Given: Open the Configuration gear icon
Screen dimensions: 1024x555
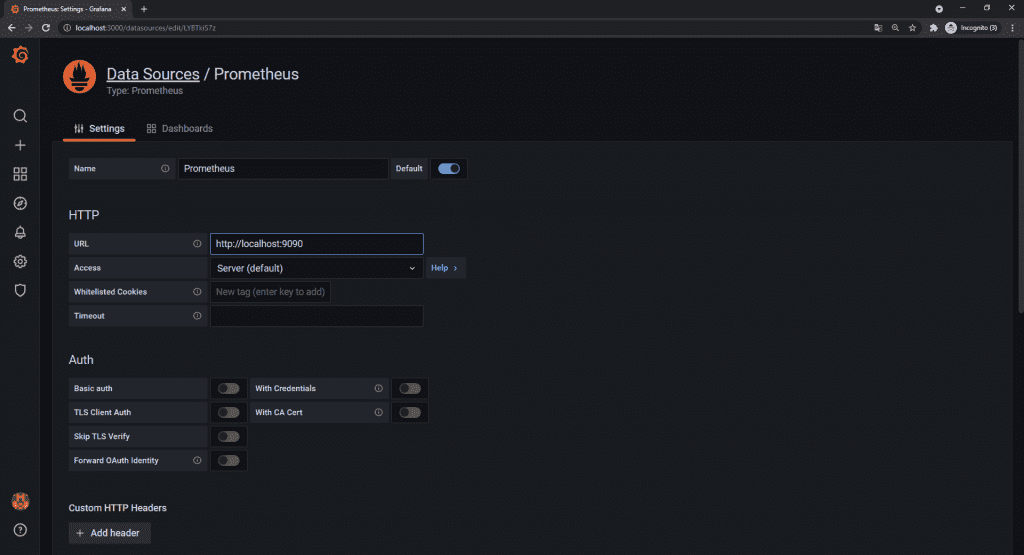Looking at the screenshot, I should click(x=20, y=261).
